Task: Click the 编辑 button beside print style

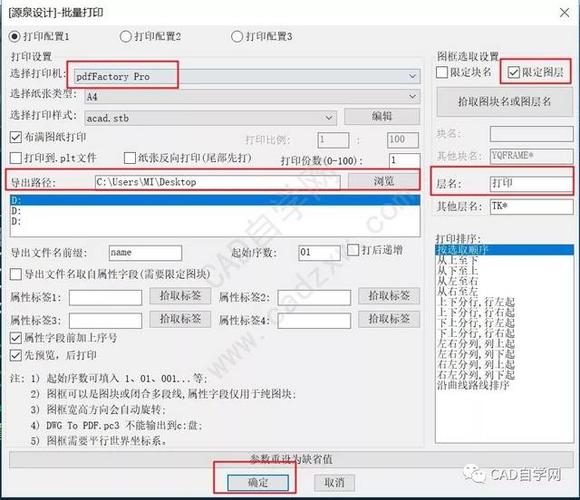Action: tap(382, 116)
